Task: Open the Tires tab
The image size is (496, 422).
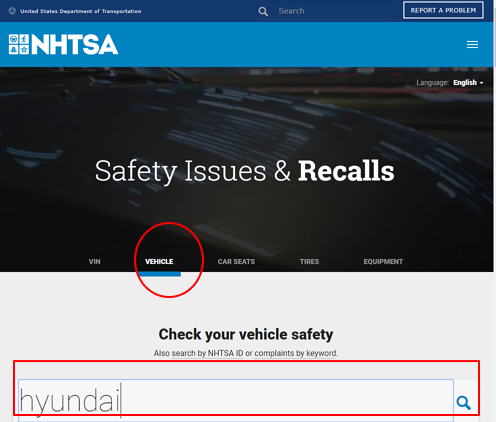Action: click(309, 262)
